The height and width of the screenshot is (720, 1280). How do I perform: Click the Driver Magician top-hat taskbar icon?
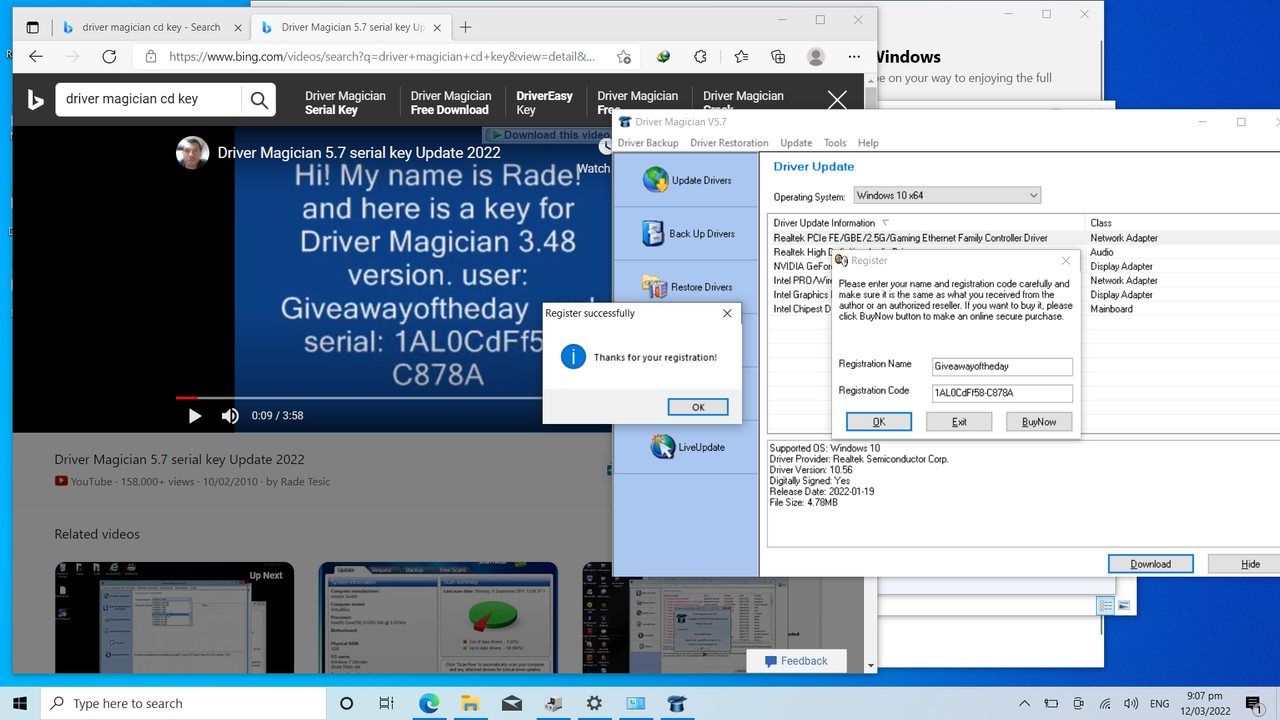pyautogui.click(x=677, y=703)
